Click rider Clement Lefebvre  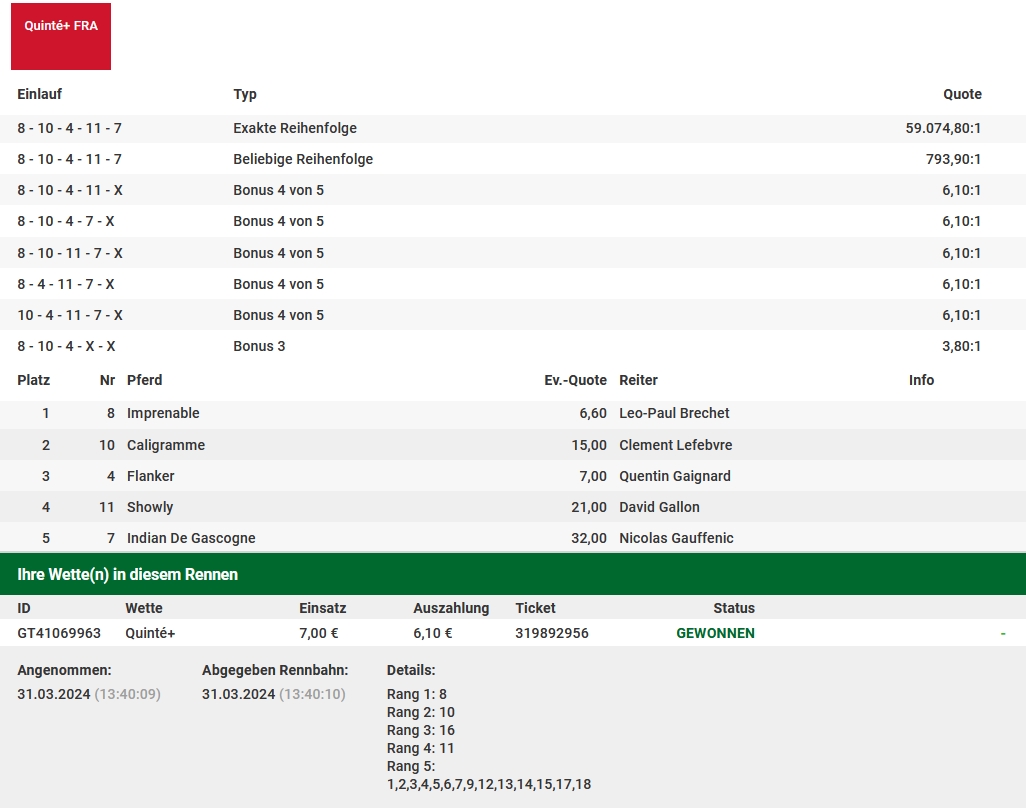coord(675,445)
